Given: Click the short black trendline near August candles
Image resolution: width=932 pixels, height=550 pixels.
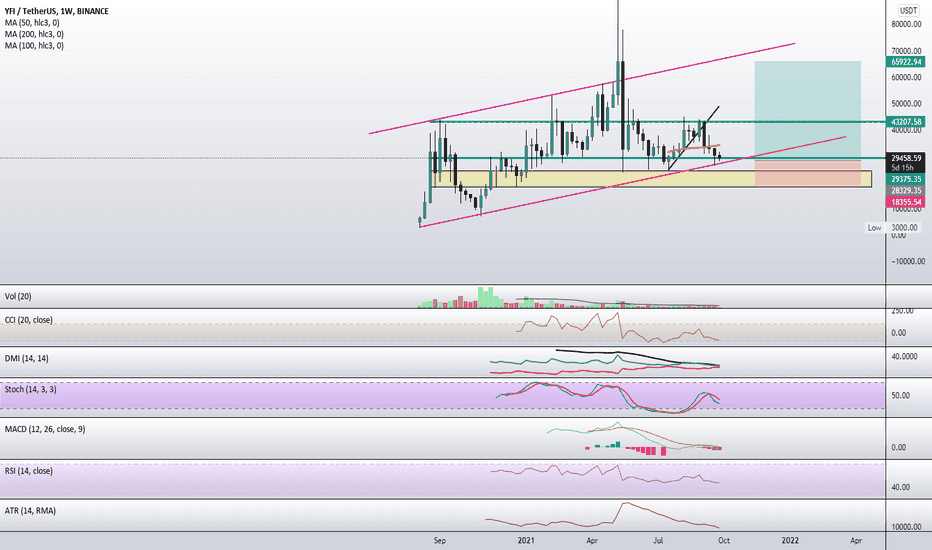Looking at the screenshot, I should (694, 139).
